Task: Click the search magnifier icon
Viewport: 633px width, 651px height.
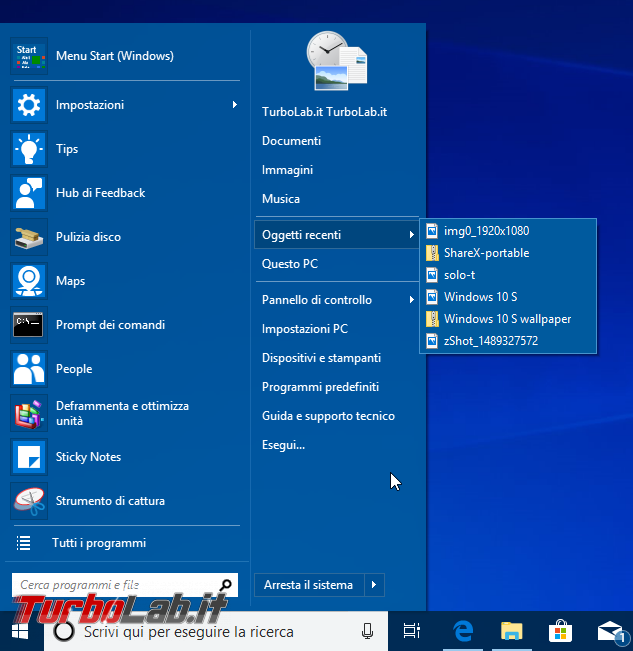Action: coord(226,585)
